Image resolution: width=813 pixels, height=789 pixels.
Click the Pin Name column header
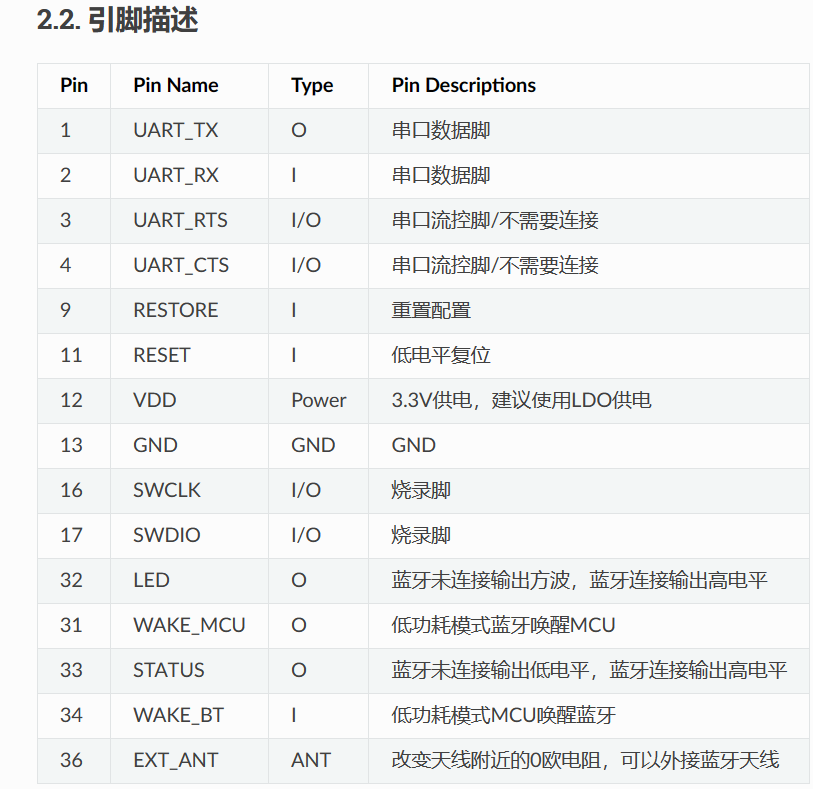[175, 85]
